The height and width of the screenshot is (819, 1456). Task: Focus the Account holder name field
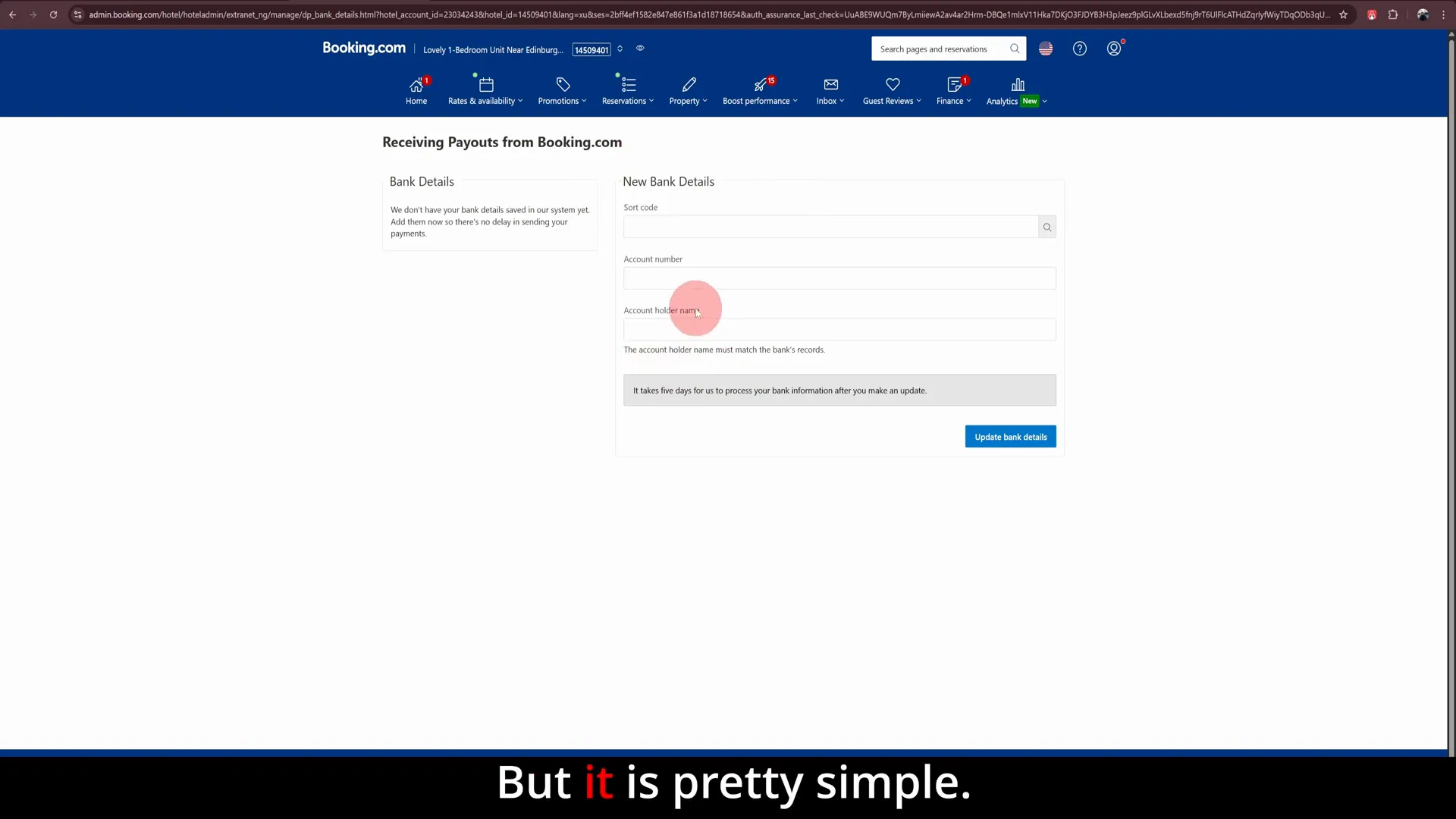[839, 330]
